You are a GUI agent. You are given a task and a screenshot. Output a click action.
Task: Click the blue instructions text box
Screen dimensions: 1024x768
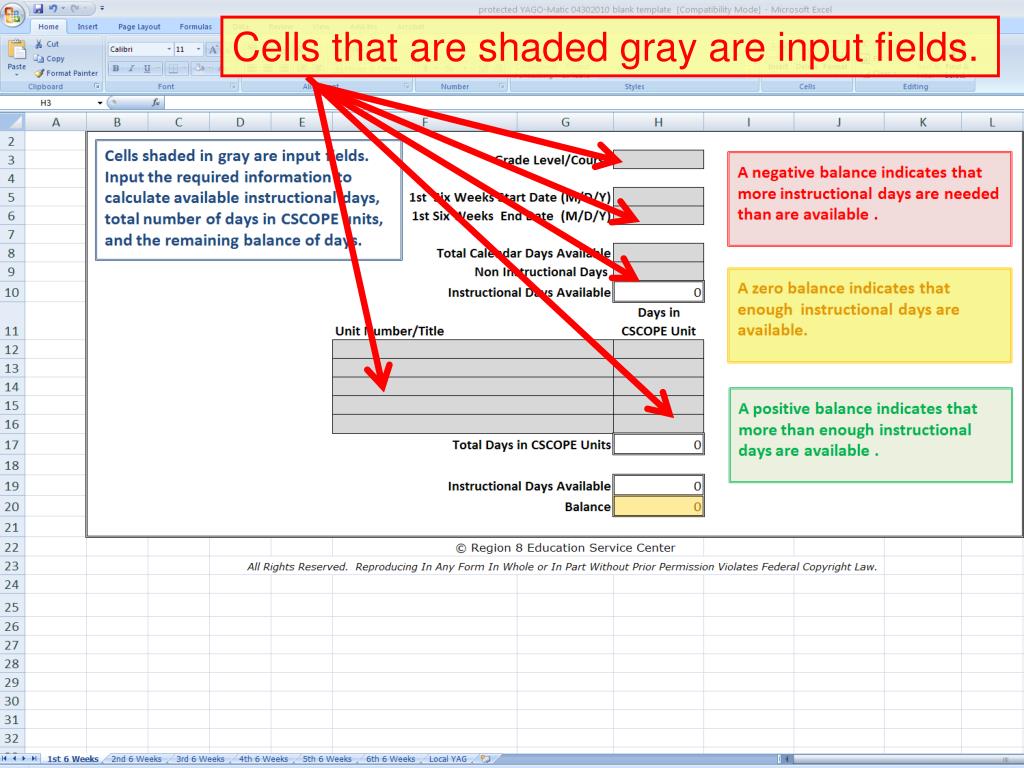click(x=248, y=199)
